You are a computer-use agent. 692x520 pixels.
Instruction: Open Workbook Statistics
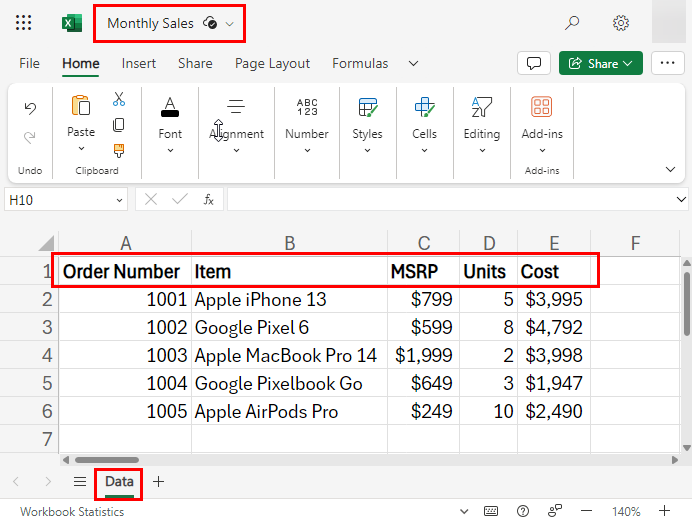(72, 512)
